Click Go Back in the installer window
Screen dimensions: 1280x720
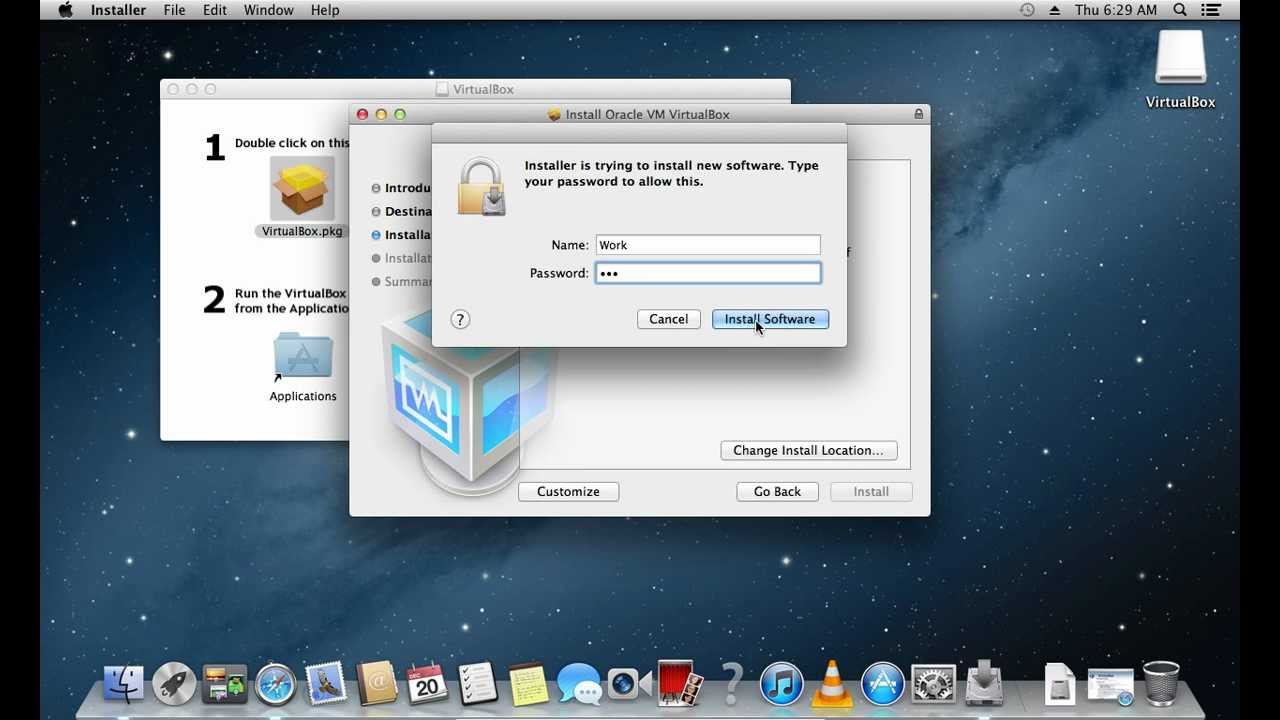[x=777, y=491]
